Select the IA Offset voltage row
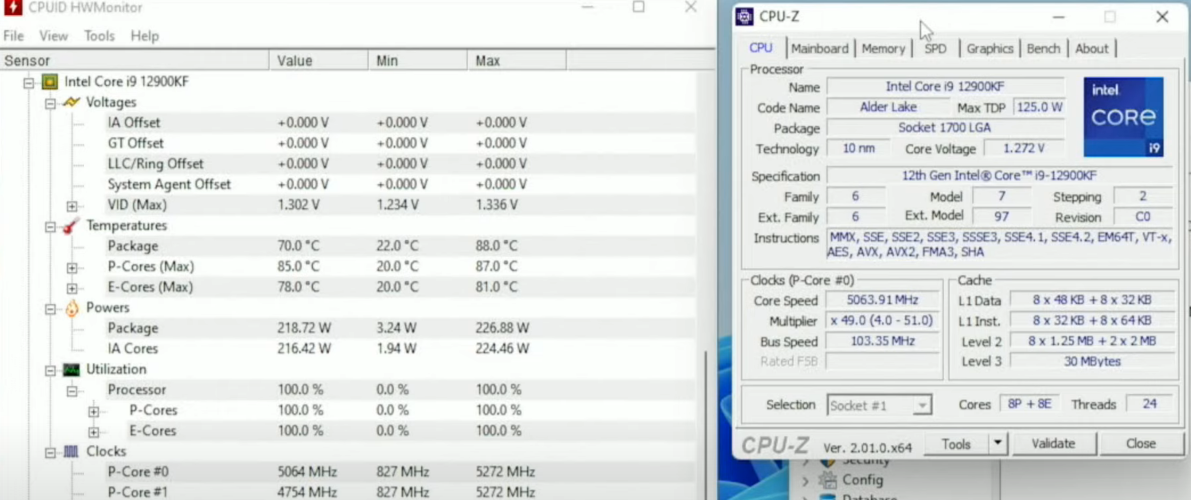Image resolution: width=1191 pixels, height=500 pixels. click(401, 123)
